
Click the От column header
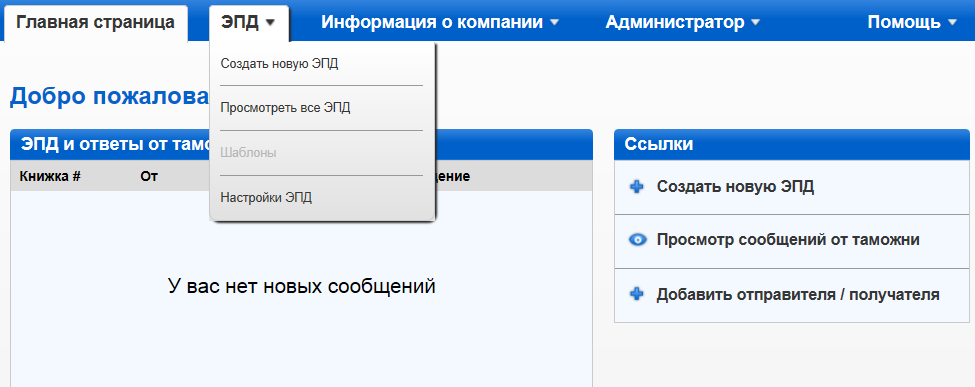click(x=149, y=176)
